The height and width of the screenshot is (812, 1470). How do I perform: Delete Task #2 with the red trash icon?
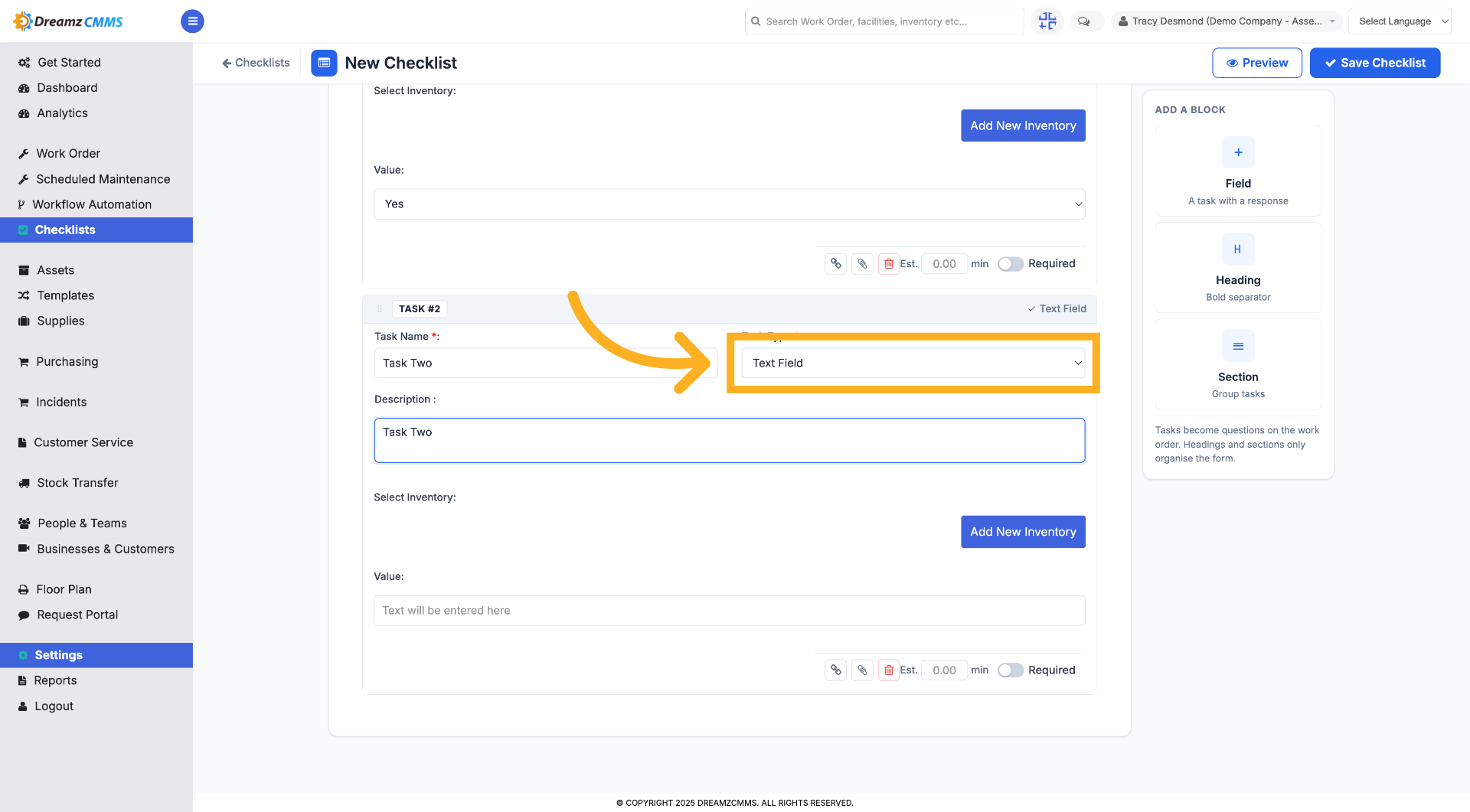(889, 670)
